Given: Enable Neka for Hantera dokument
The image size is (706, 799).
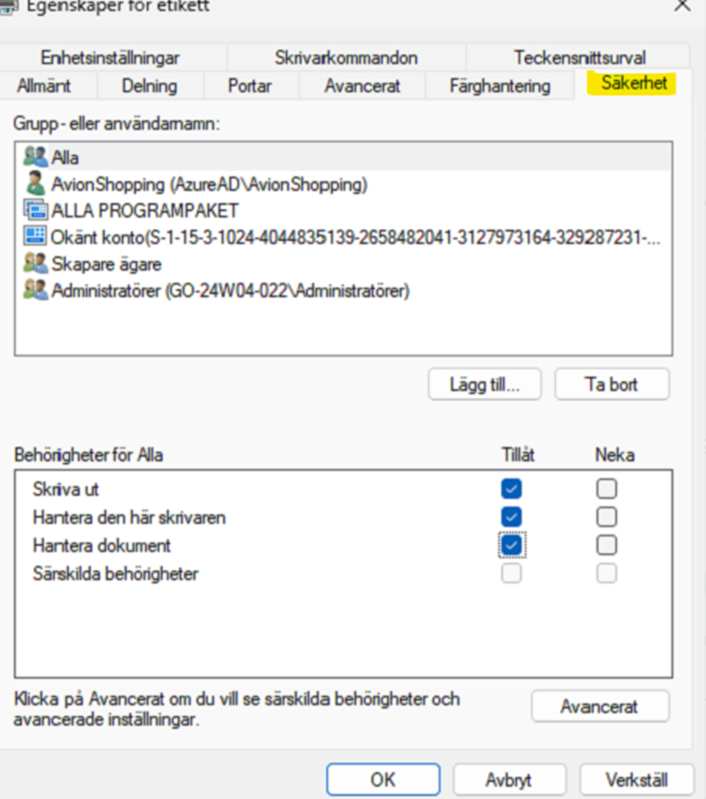Looking at the screenshot, I should click(x=606, y=545).
